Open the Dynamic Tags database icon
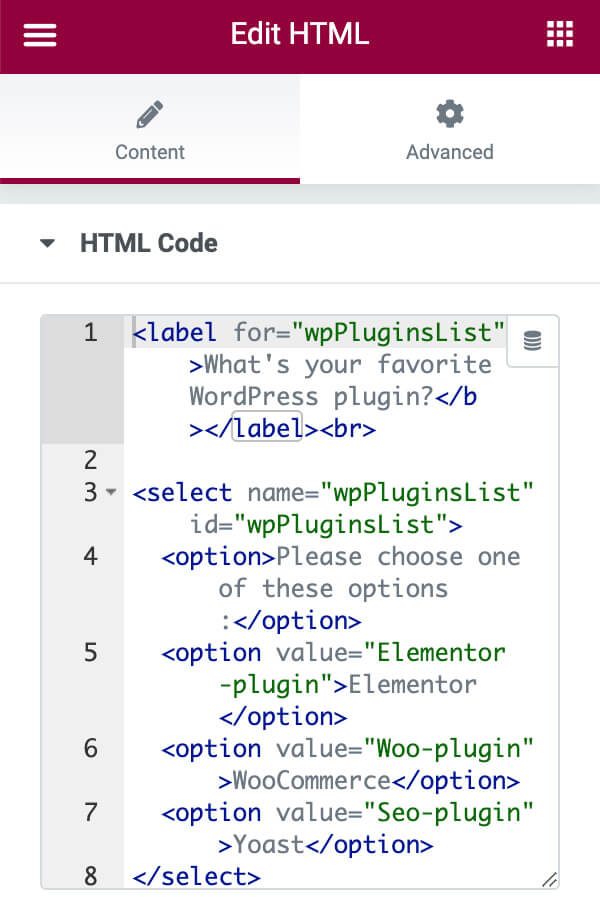The height and width of the screenshot is (918, 600). coord(532,341)
